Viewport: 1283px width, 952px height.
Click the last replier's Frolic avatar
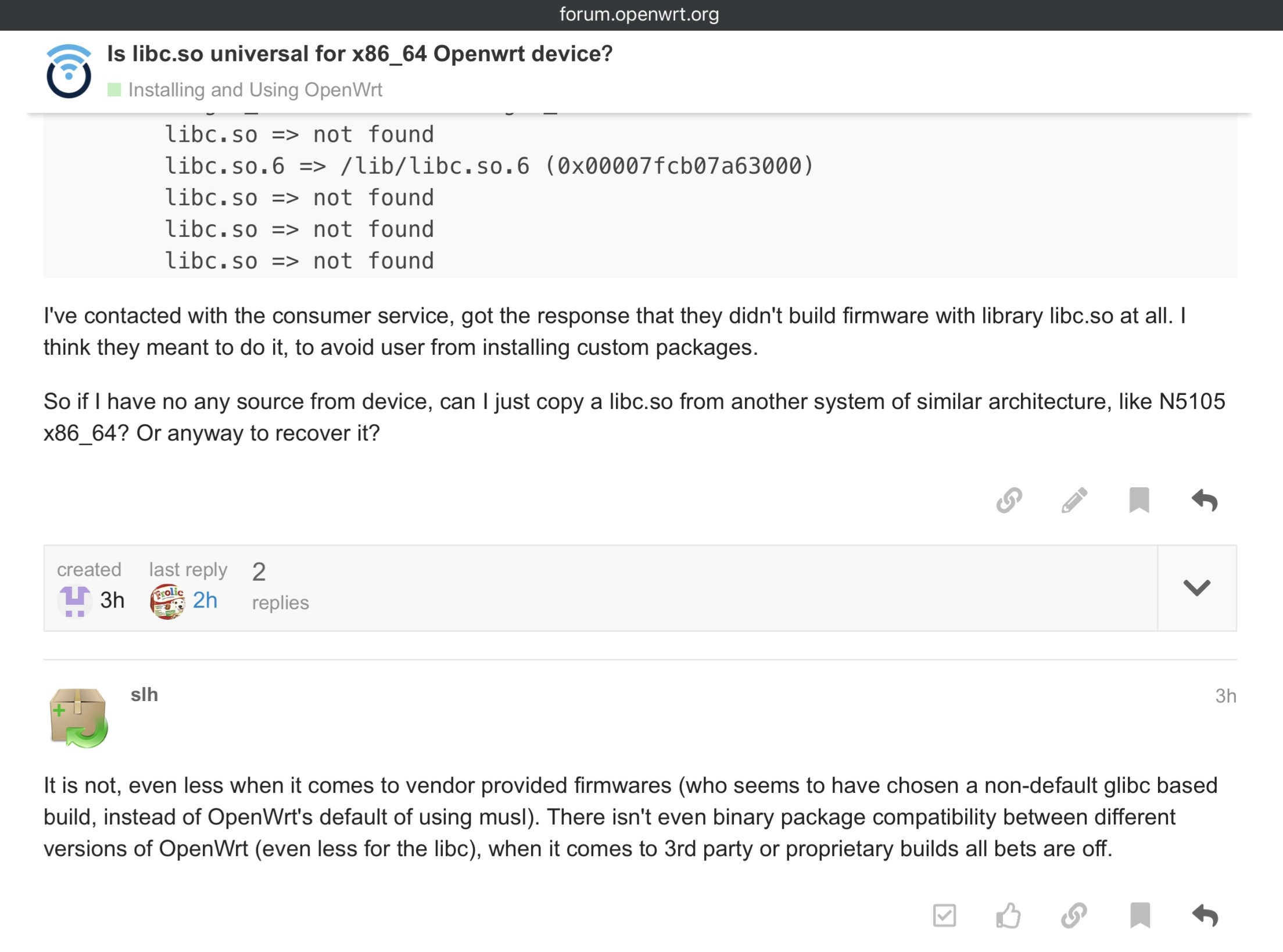tap(167, 601)
